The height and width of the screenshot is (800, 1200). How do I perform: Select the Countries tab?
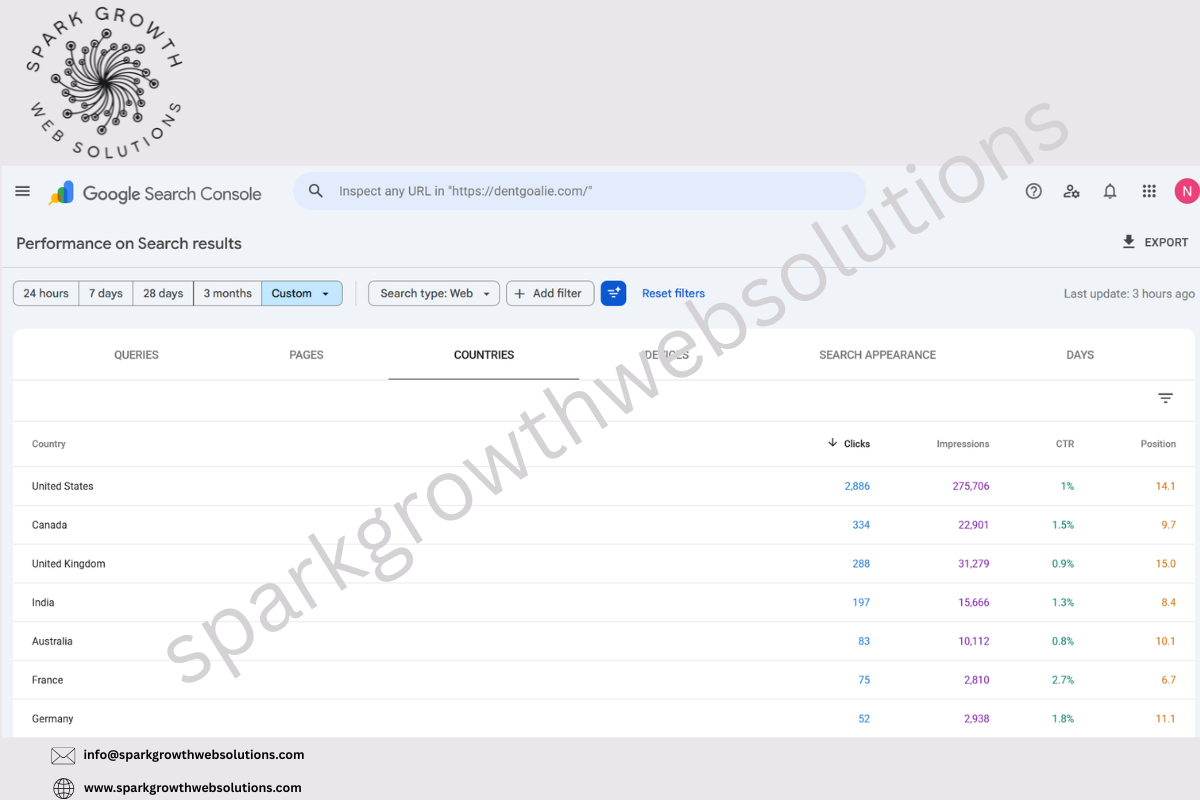coord(484,355)
